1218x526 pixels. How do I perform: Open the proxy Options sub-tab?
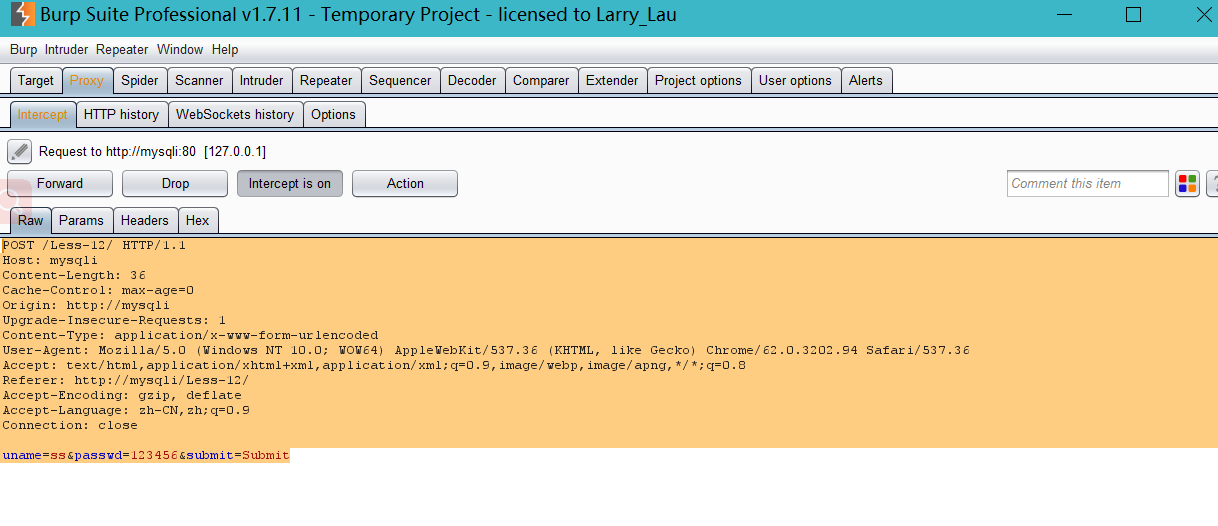[333, 115]
